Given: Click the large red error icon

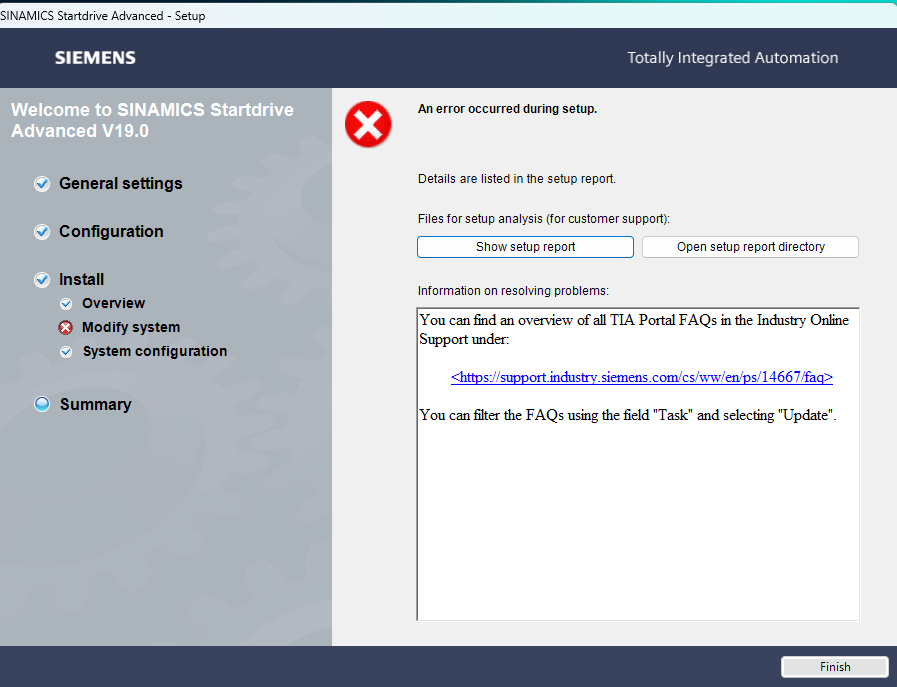Looking at the screenshot, I should pyautogui.click(x=368, y=124).
